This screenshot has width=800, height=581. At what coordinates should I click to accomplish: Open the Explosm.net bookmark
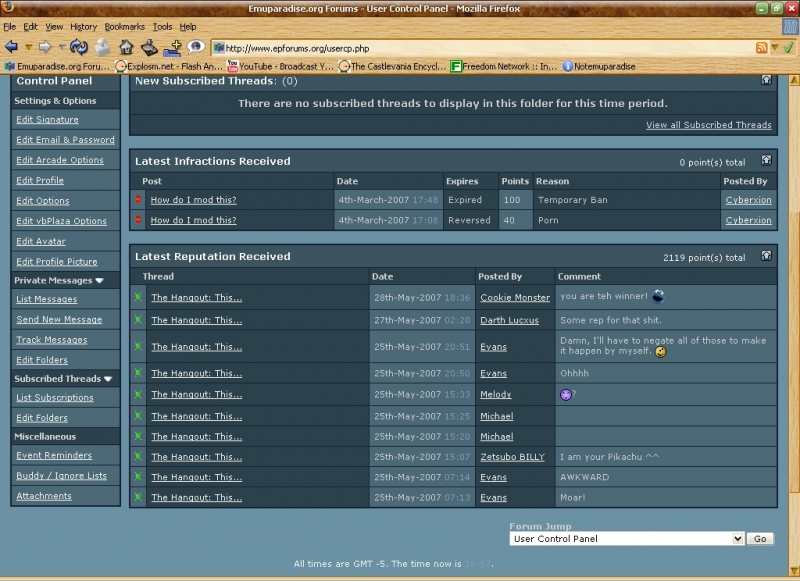click(169, 66)
